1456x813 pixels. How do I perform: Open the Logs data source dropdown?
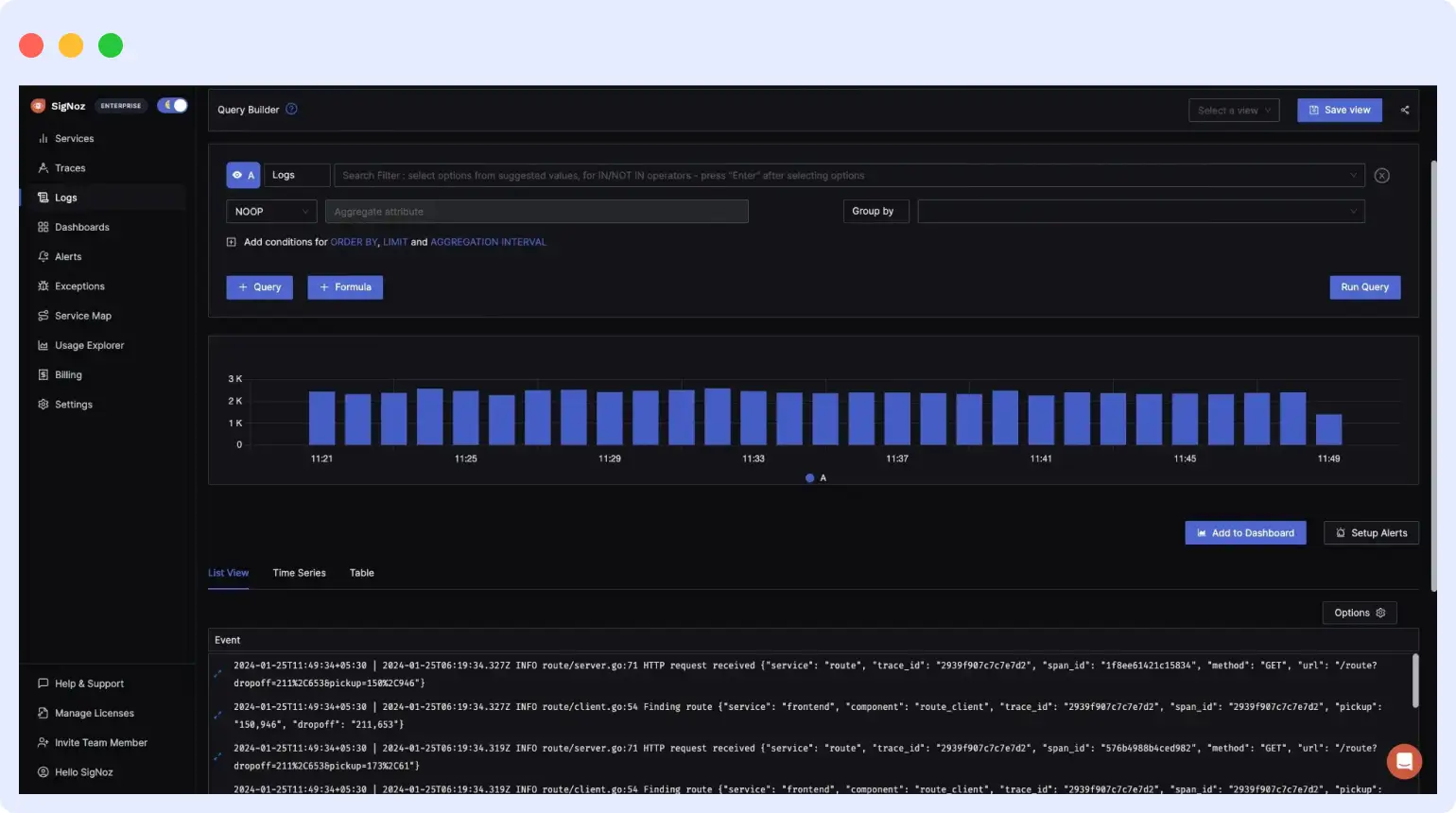(297, 175)
